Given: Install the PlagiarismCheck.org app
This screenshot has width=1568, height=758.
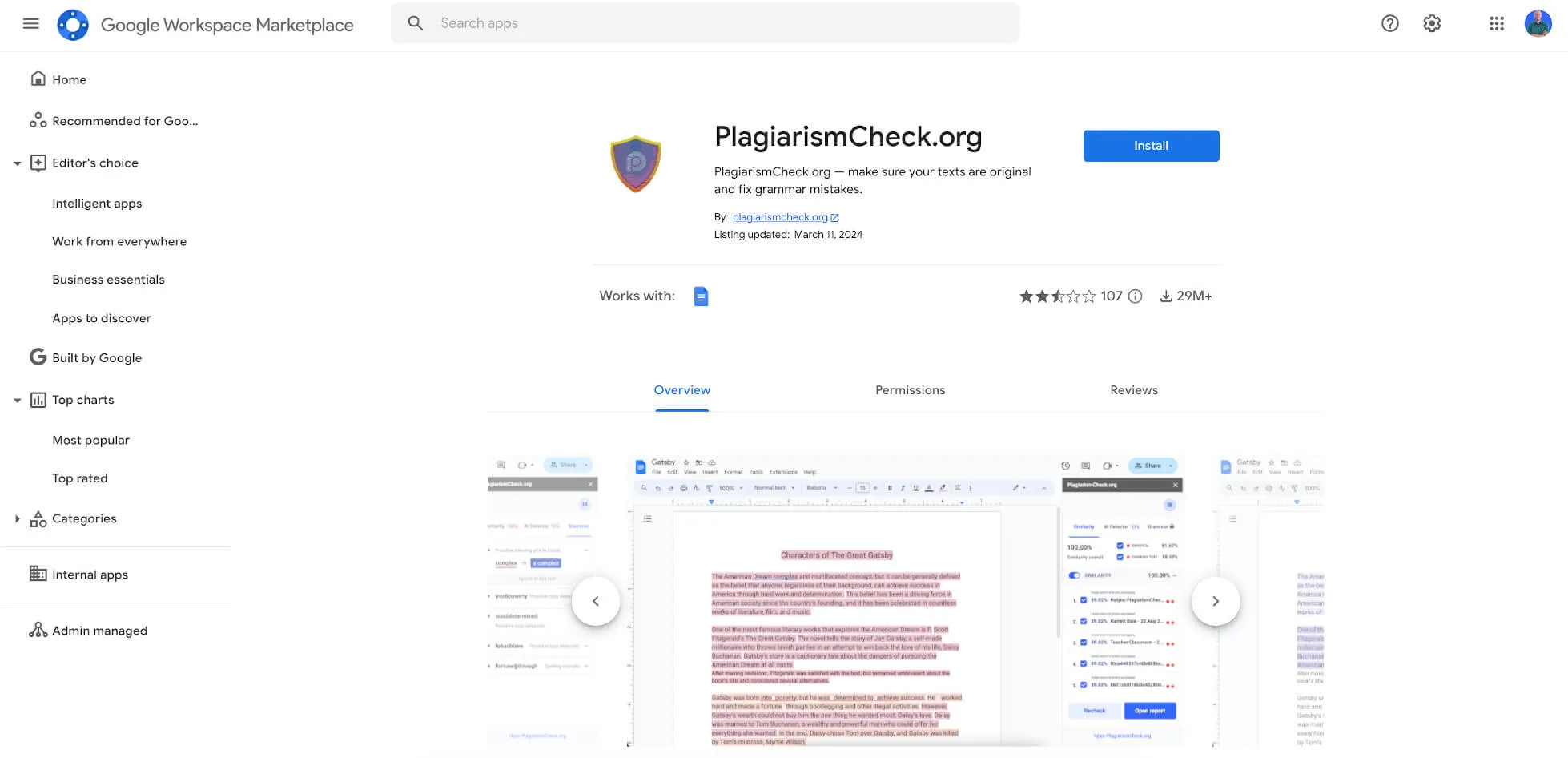Looking at the screenshot, I should tap(1151, 146).
